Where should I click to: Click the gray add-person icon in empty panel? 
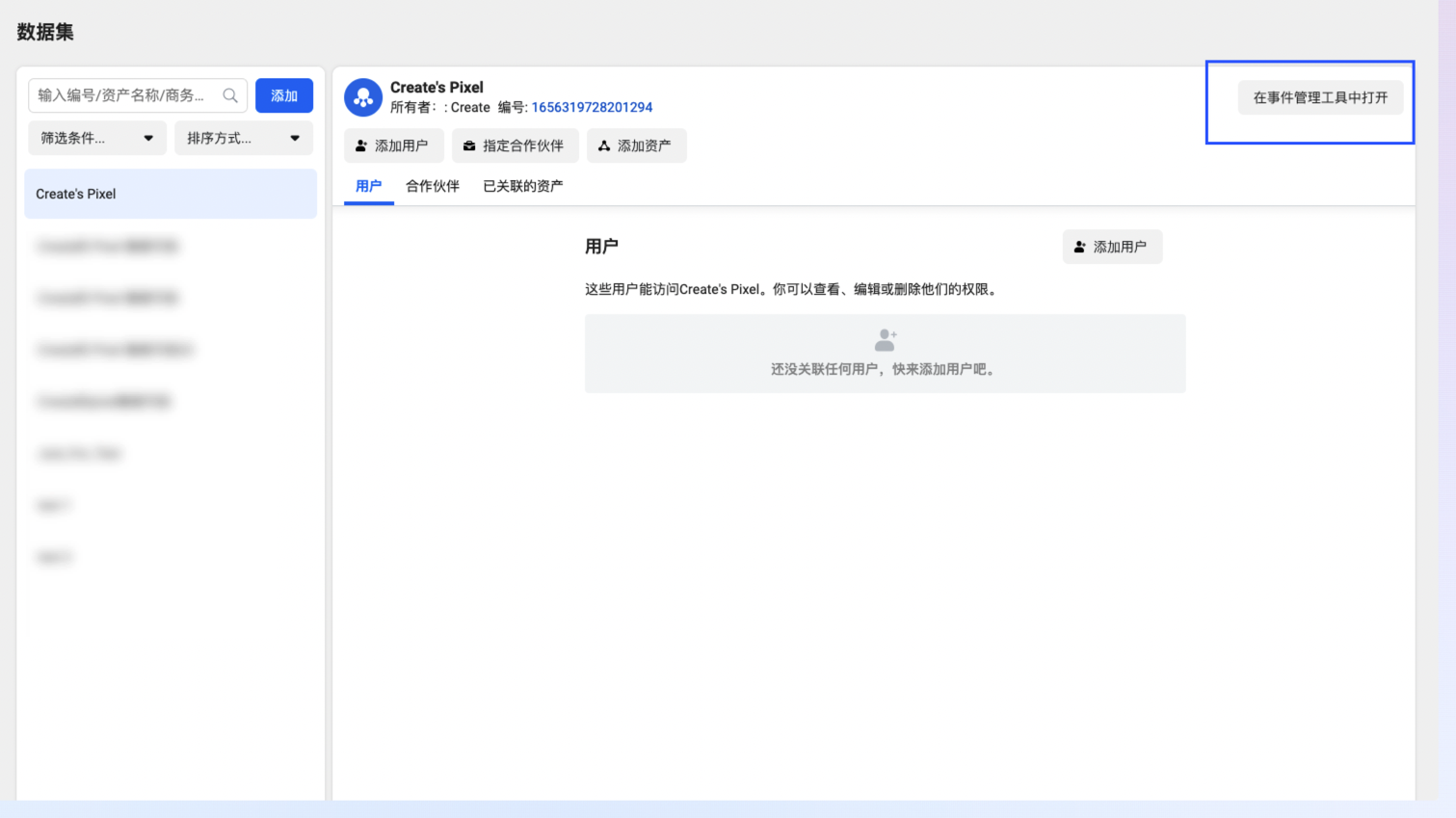tap(886, 340)
